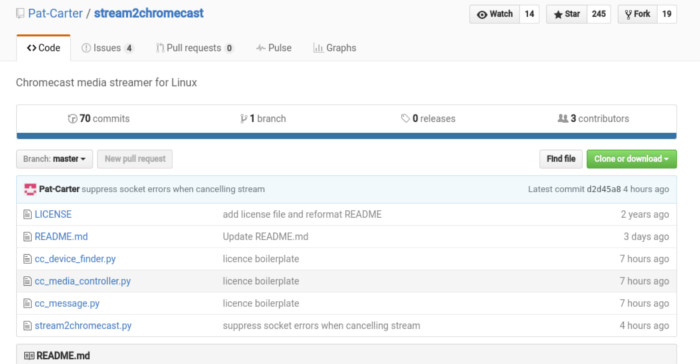View the 1 branch list
This screenshot has height=364, width=700.
[263, 118]
